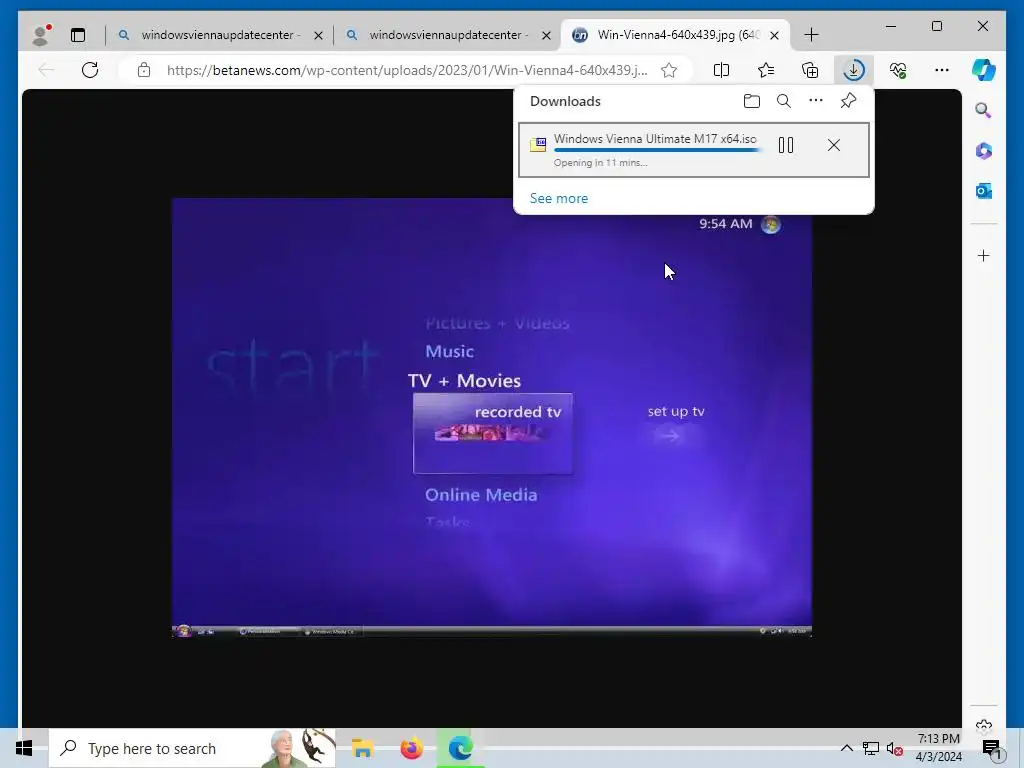Open Edge Settings and more menu

[x=942, y=70]
